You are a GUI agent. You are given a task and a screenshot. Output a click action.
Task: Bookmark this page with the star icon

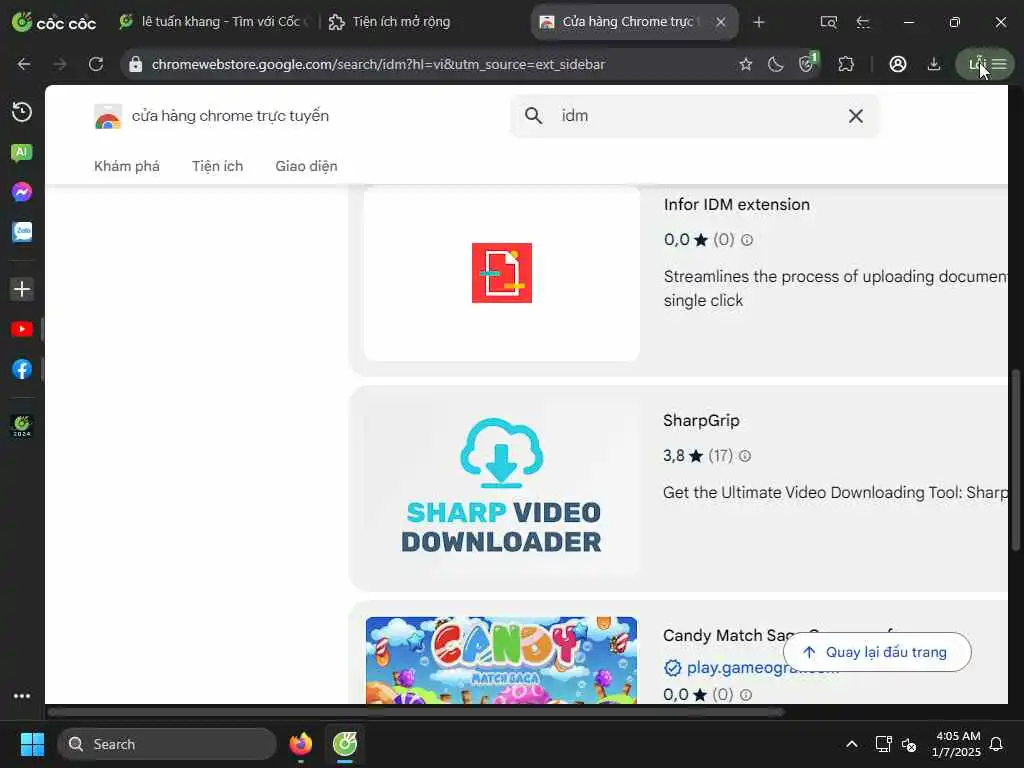click(x=745, y=64)
